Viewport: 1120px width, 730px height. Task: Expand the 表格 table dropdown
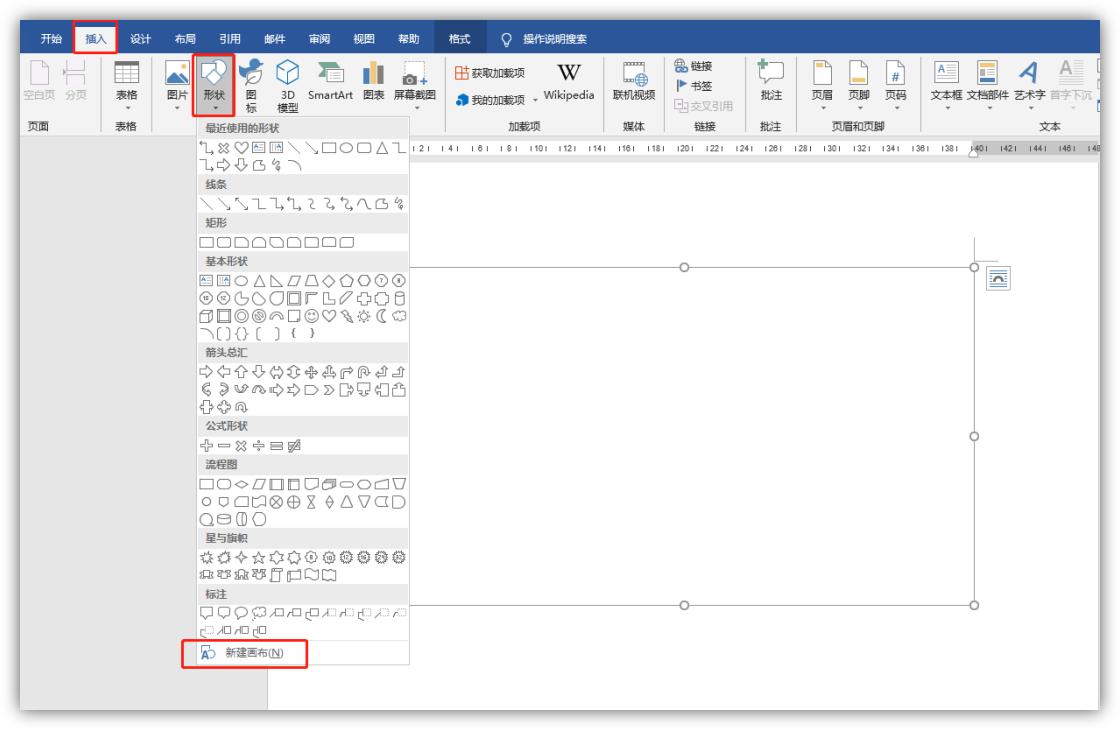click(x=126, y=104)
